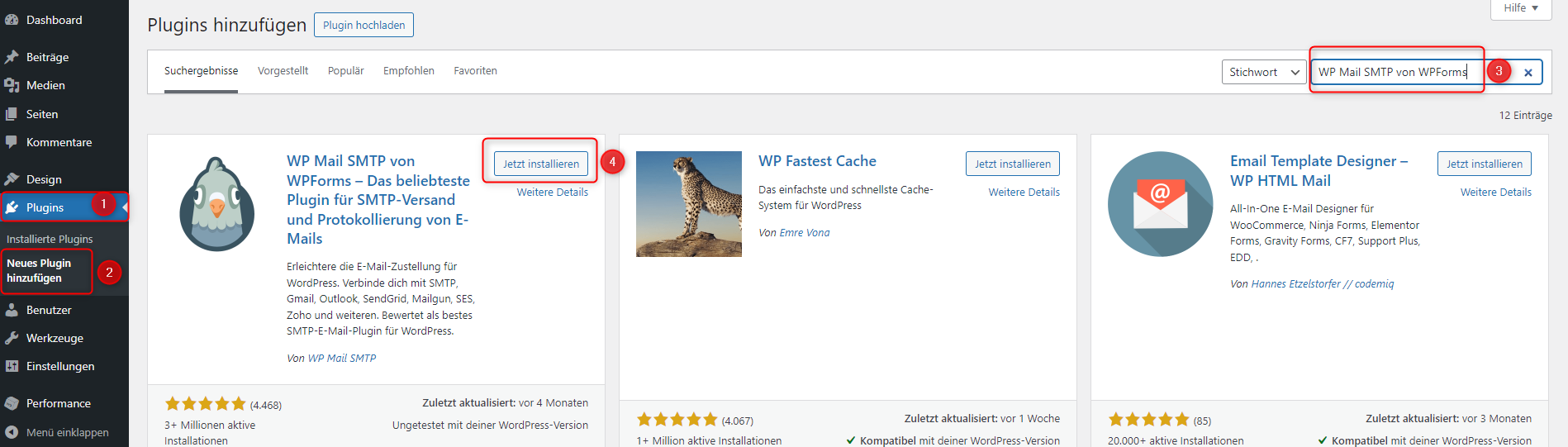Install WP Fastest Cache with Jetzt installieren
Viewport: 1568px width, 447px height.
click(x=1013, y=164)
